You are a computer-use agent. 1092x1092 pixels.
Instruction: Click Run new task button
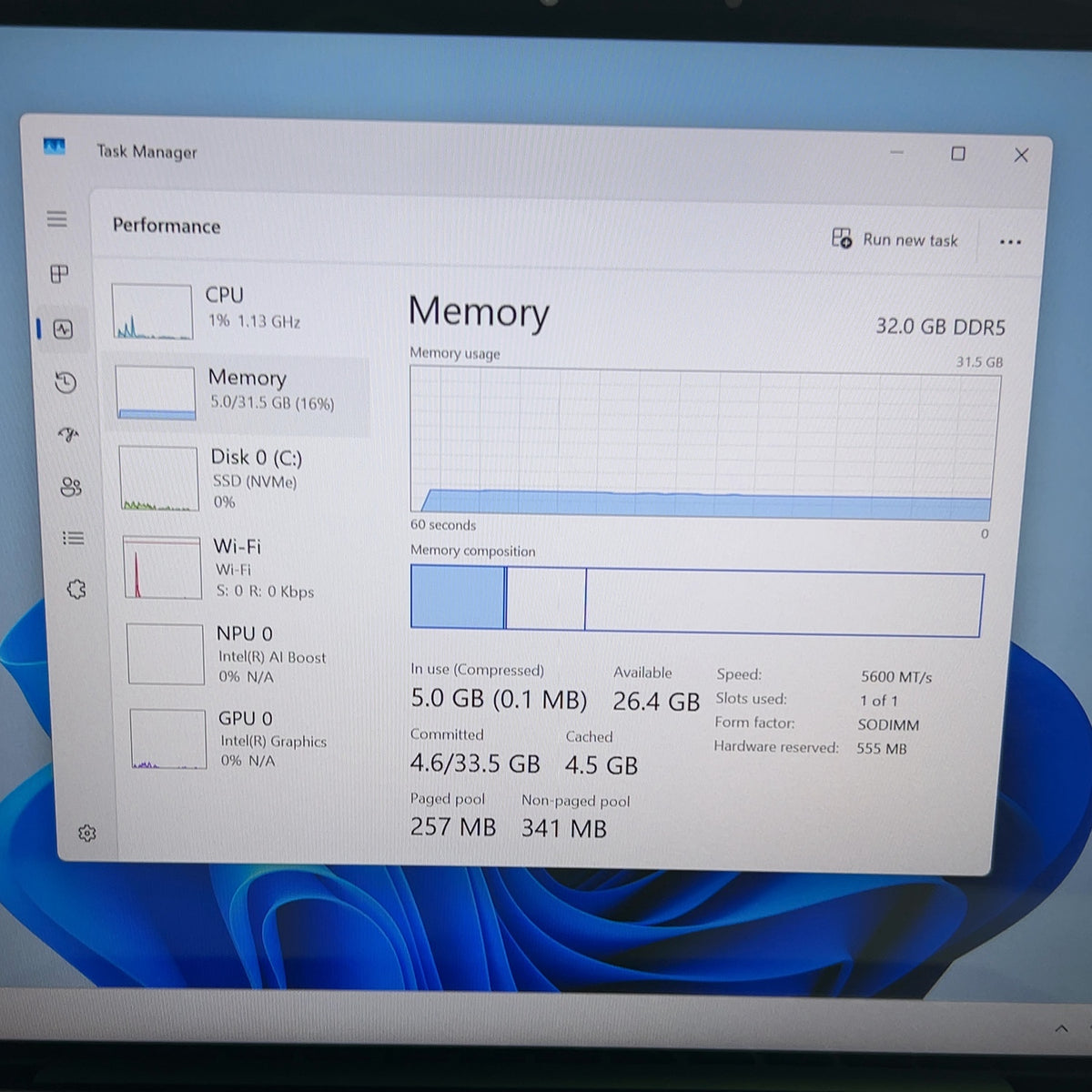pyautogui.click(x=895, y=239)
